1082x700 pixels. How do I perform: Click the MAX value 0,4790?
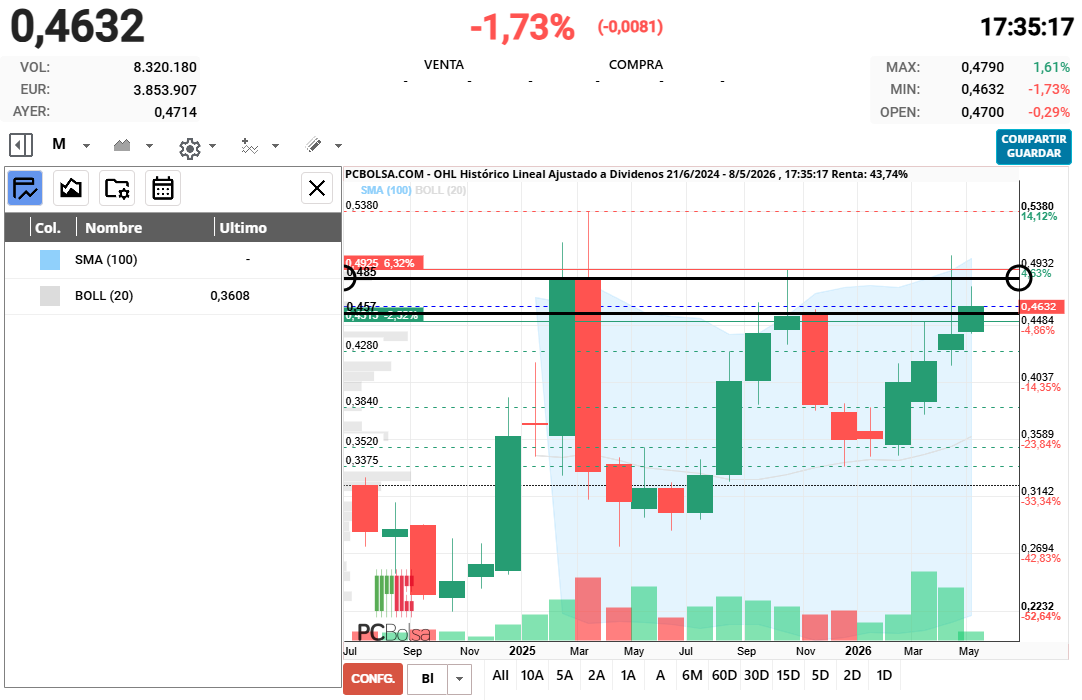point(982,67)
